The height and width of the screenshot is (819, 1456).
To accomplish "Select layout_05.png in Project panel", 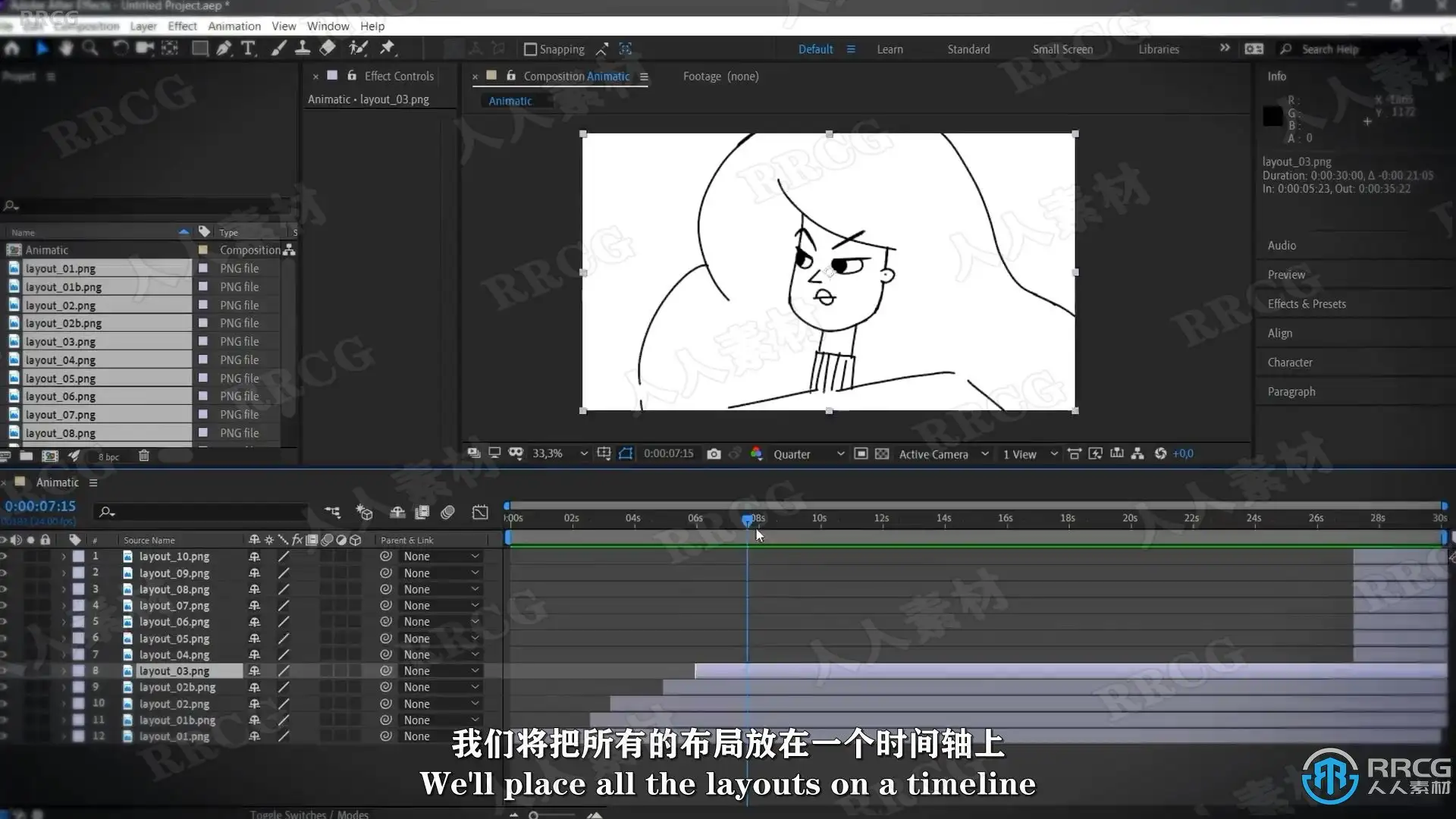I will 61,378.
